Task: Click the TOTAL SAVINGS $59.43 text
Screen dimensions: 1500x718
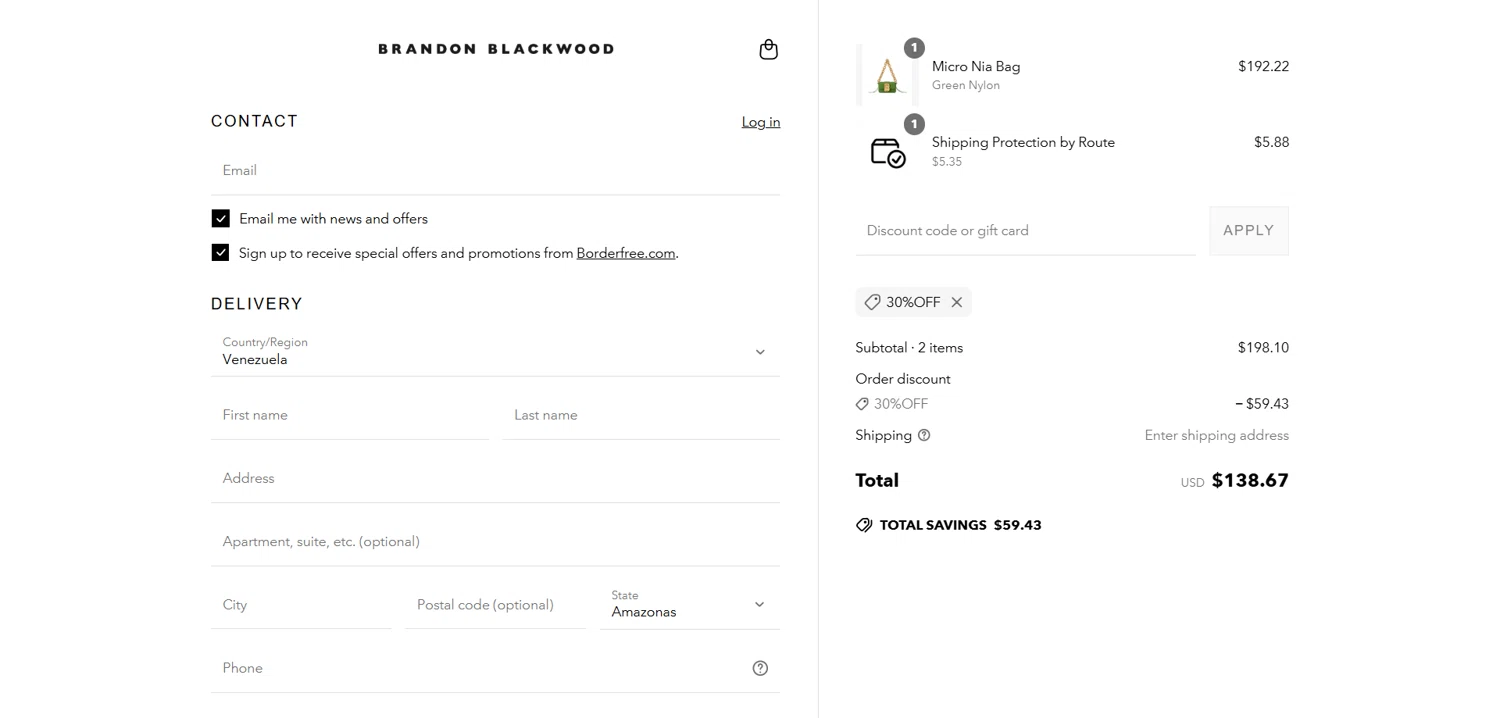Action: (960, 525)
